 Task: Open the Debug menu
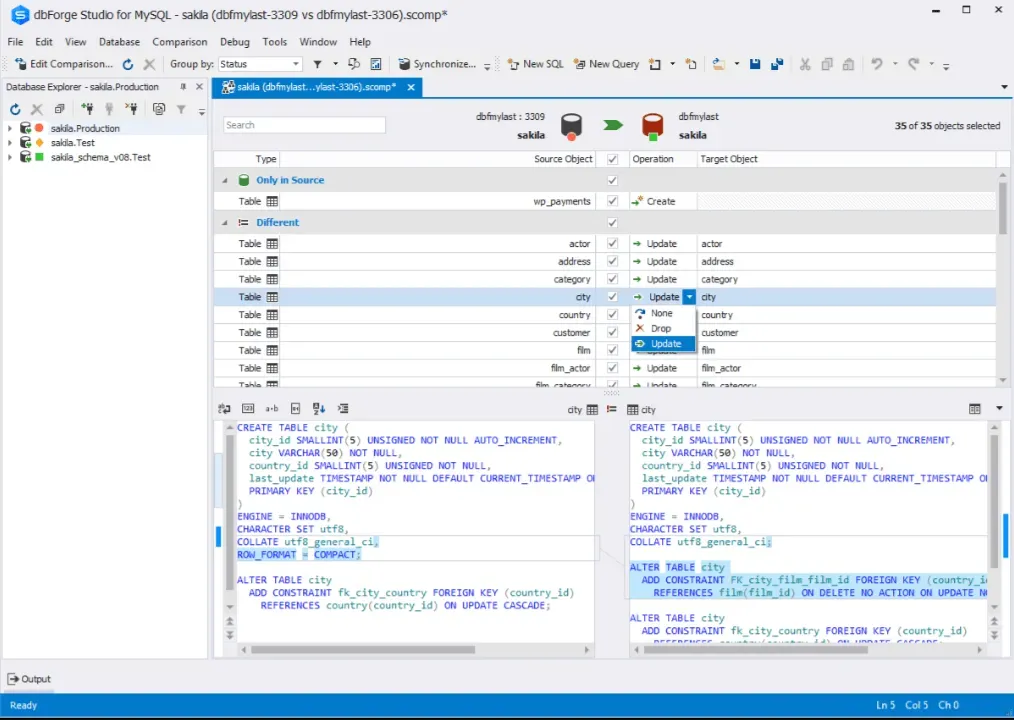coord(234,41)
